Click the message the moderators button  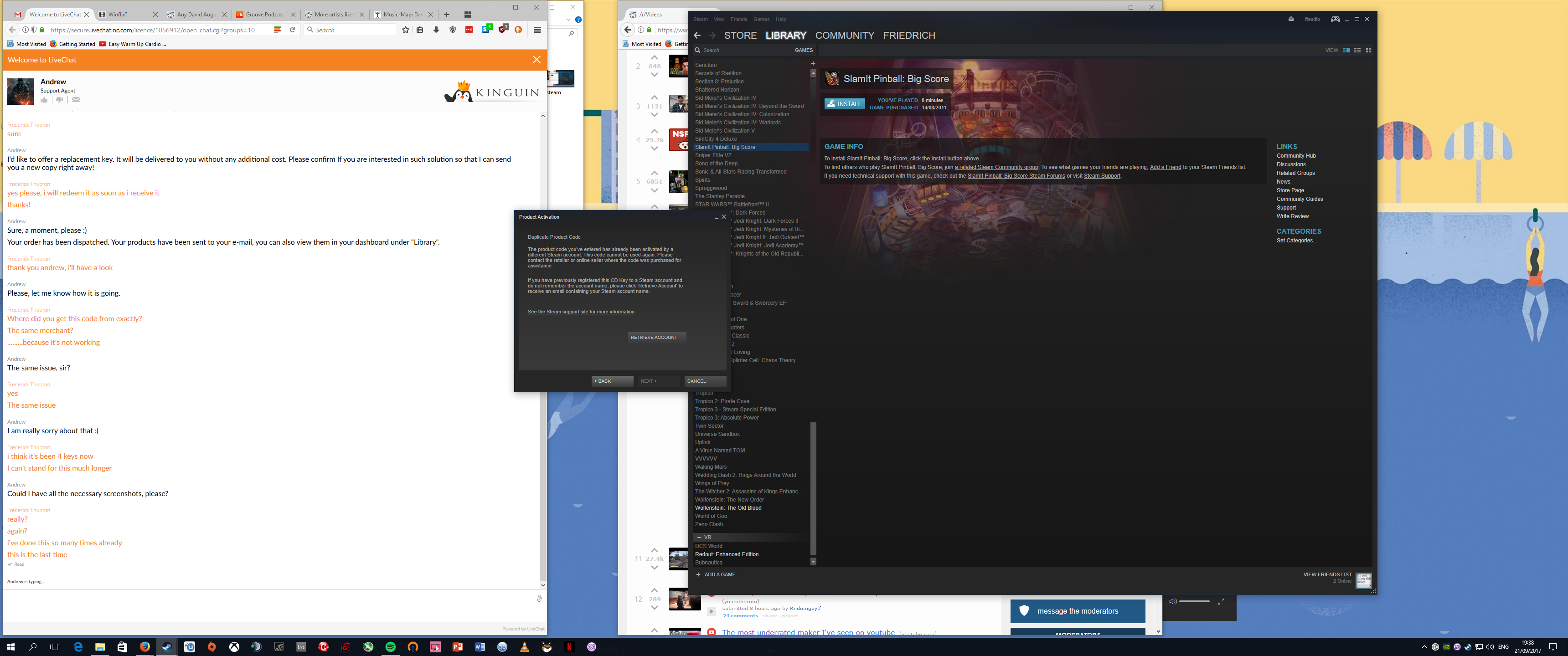coord(1078,611)
